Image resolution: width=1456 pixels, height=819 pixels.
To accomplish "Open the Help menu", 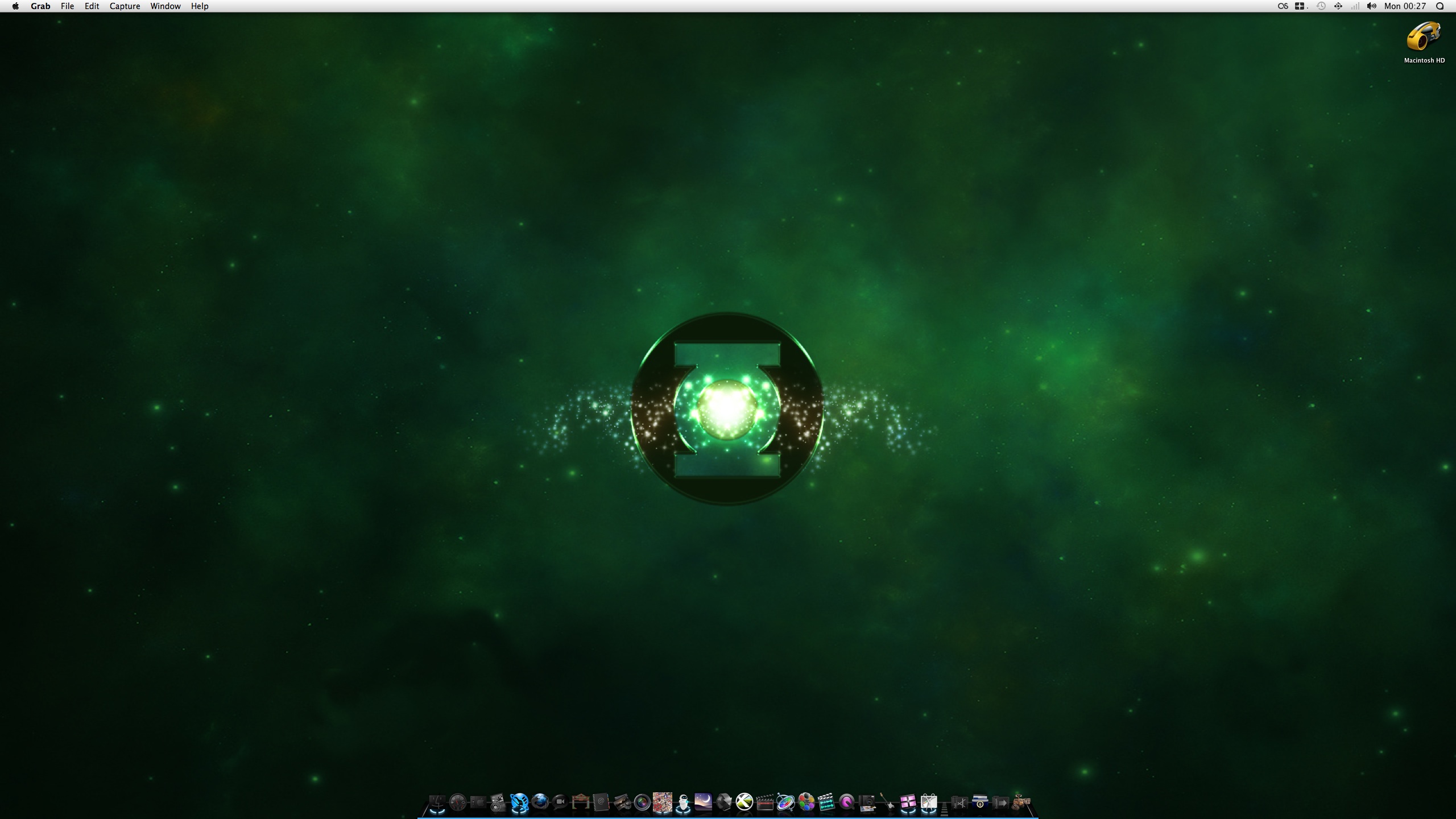I will click(x=200, y=6).
